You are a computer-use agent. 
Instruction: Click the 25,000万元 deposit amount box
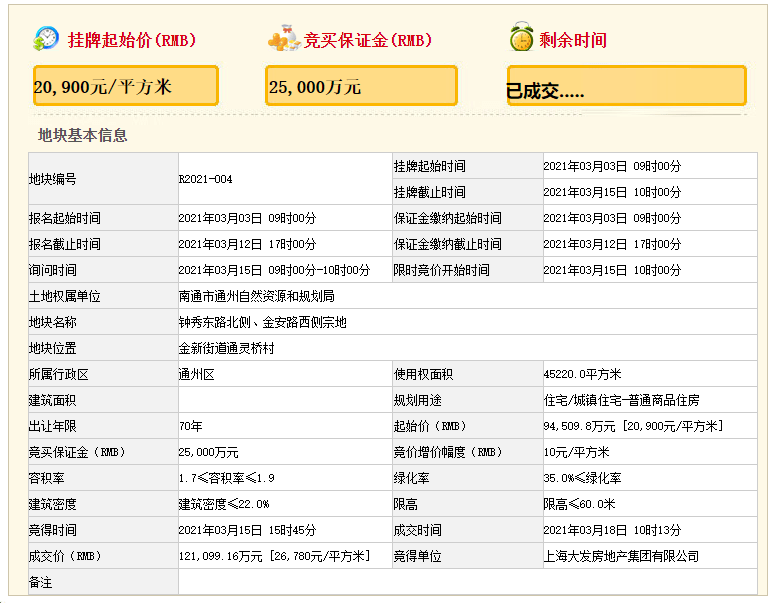coord(361,86)
